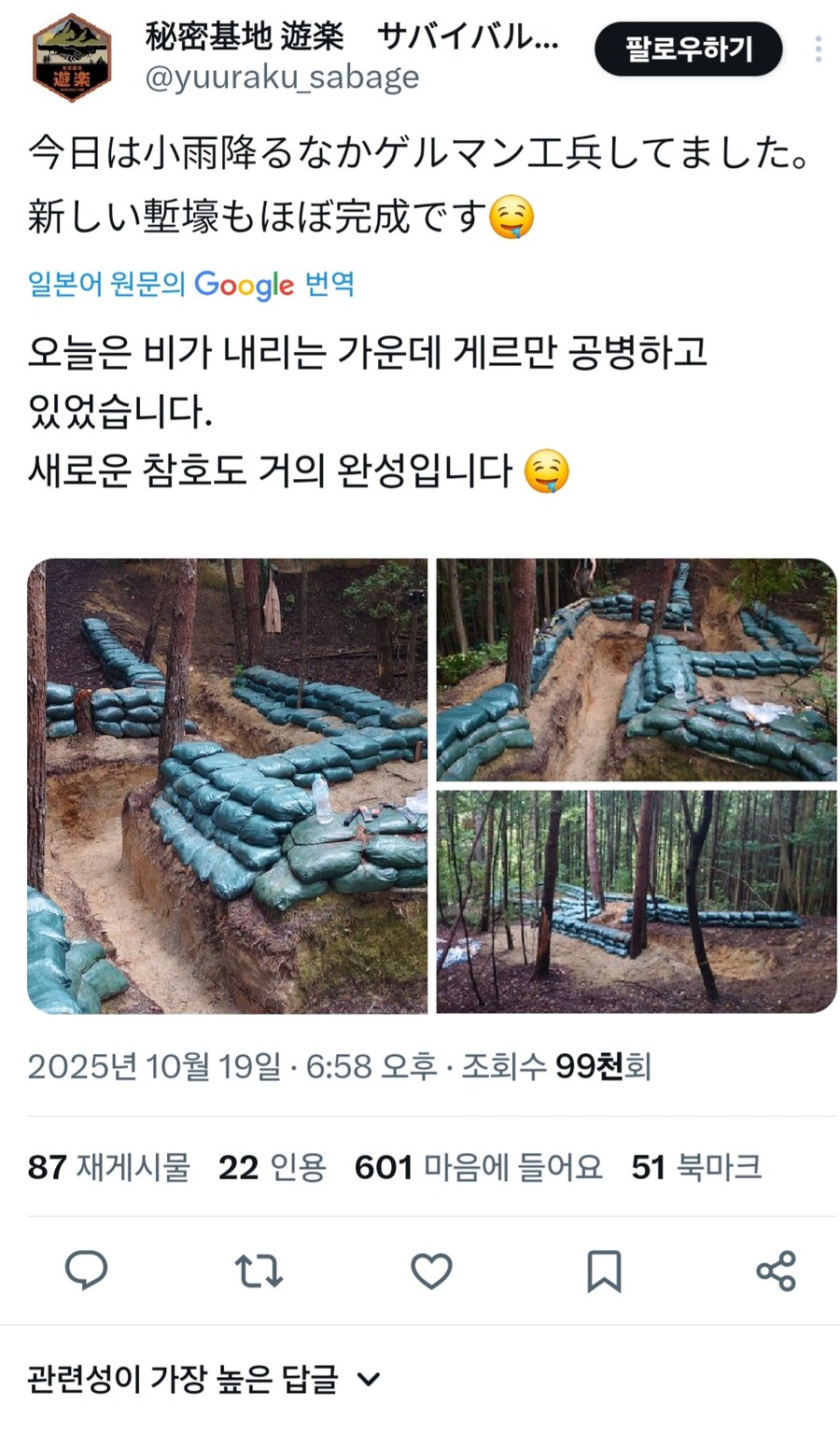View the 601 마음에 들어요 likes list
Viewport: 840px width, 1448px height.
[x=478, y=1167]
